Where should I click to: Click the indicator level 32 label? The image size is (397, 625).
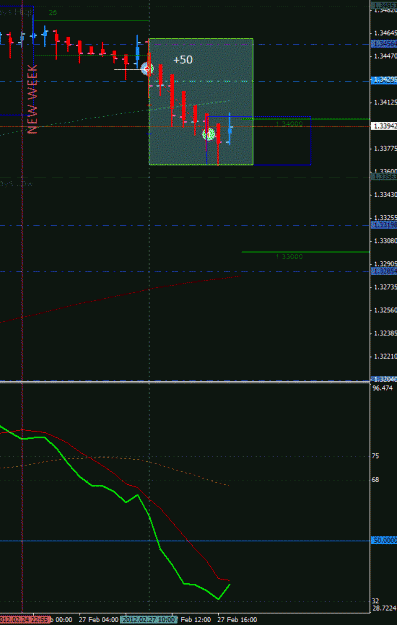(375, 601)
